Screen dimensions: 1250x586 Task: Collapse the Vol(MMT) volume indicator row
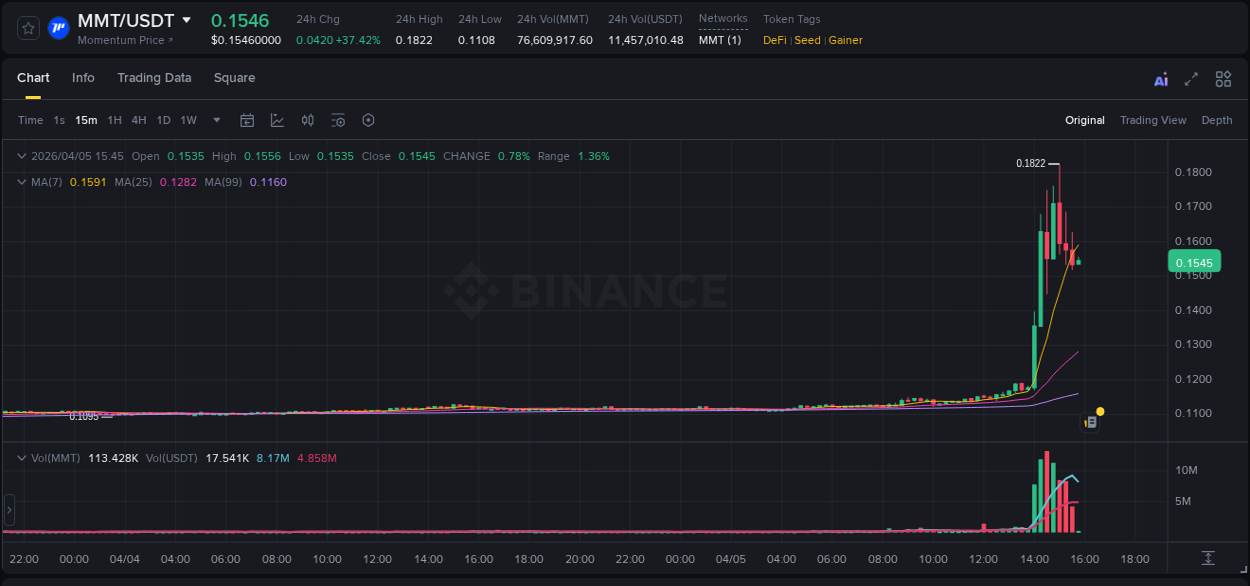pyautogui.click(x=22, y=458)
